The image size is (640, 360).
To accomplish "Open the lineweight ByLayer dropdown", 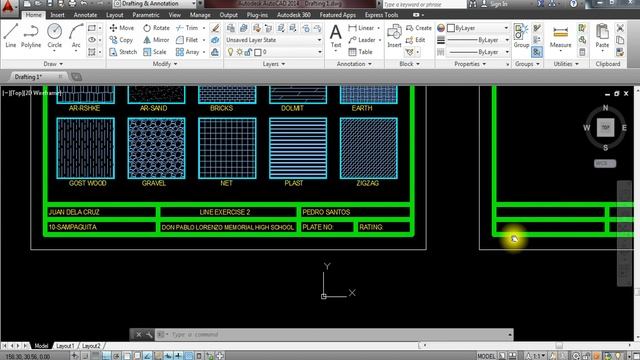I will pos(478,40).
